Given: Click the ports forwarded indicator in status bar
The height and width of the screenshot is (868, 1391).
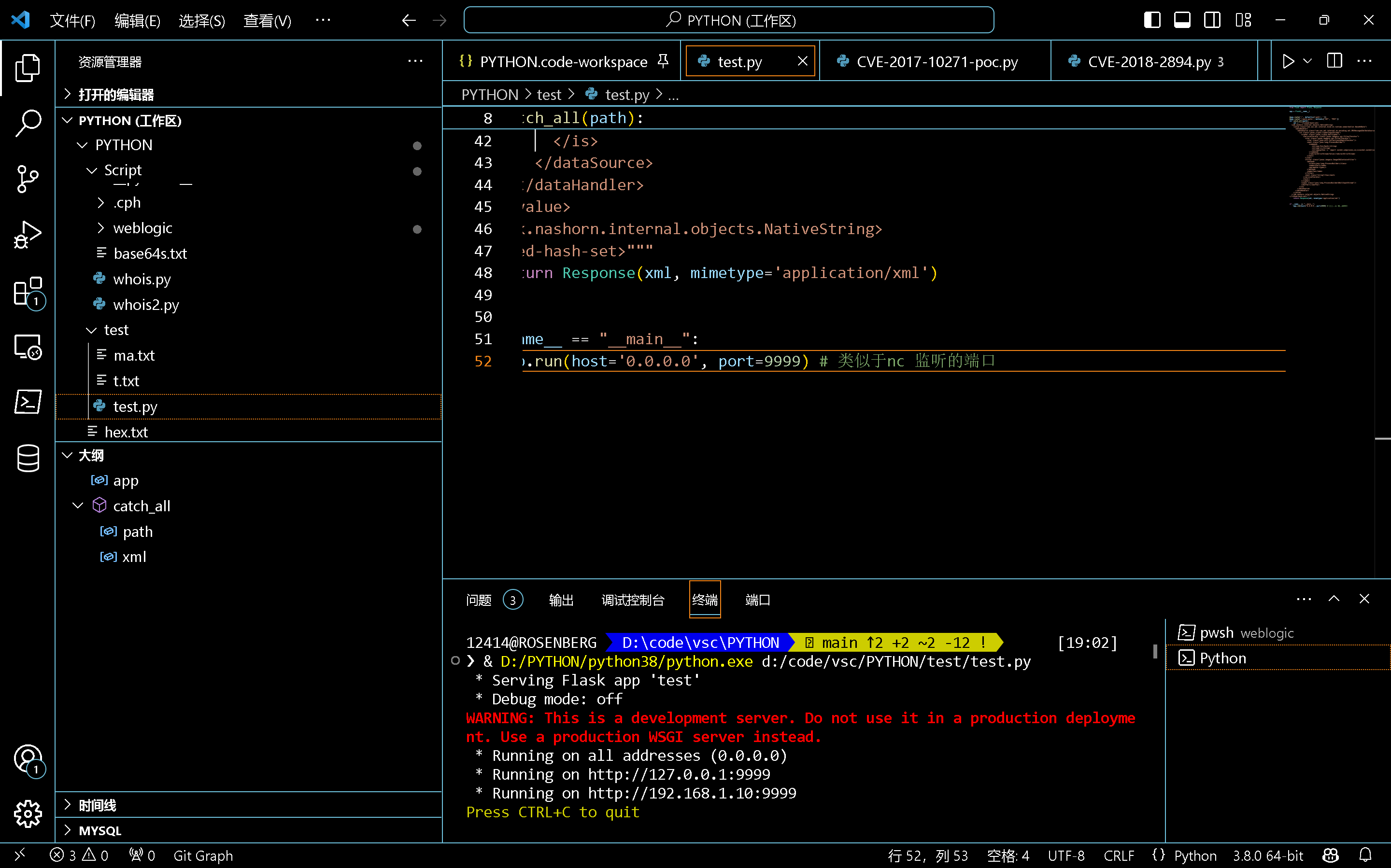Looking at the screenshot, I should 142,855.
